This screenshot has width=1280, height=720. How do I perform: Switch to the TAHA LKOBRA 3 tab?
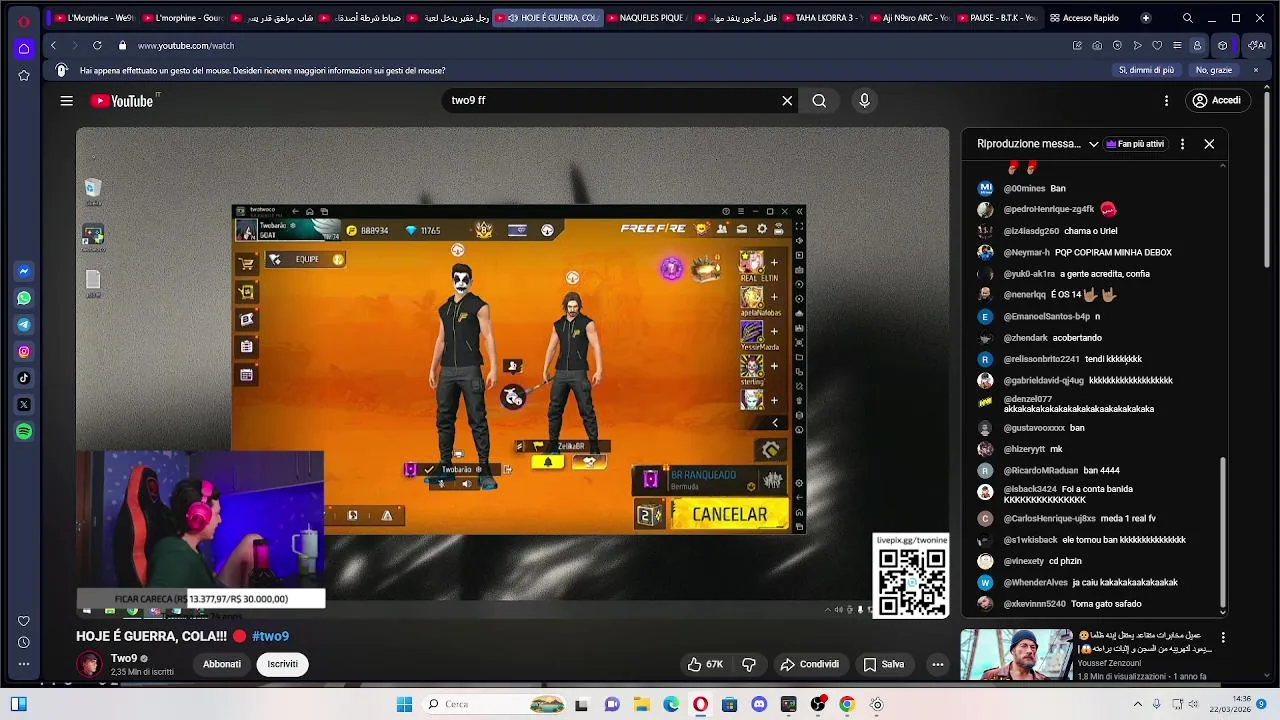[x=822, y=18]
